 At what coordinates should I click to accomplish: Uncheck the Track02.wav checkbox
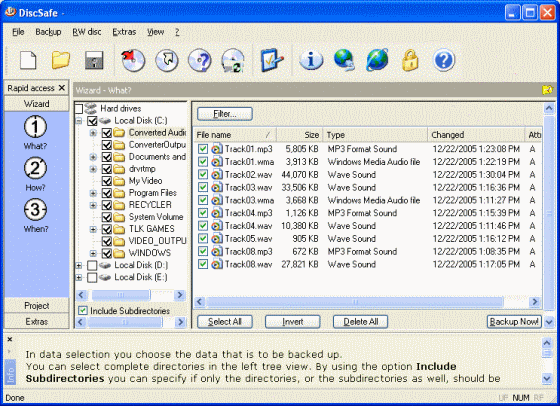[x=203, y=175]
